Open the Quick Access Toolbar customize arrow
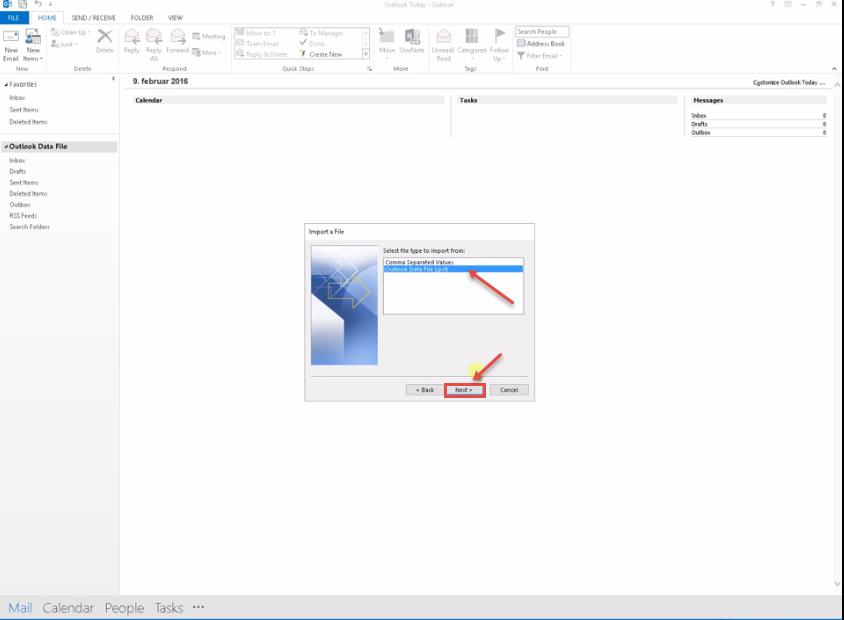Viewport: 844px width, 620px height. click(51, 4)
